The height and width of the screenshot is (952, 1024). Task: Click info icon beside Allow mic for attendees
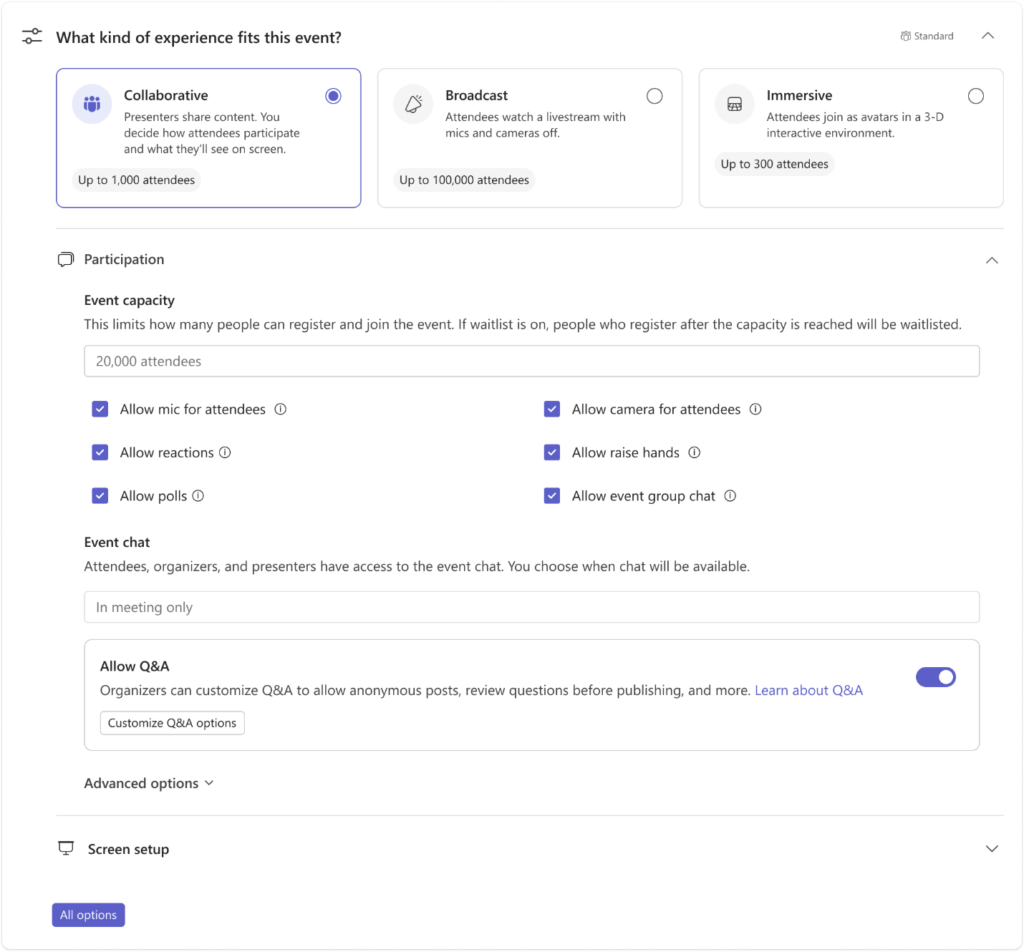(280, 409)
